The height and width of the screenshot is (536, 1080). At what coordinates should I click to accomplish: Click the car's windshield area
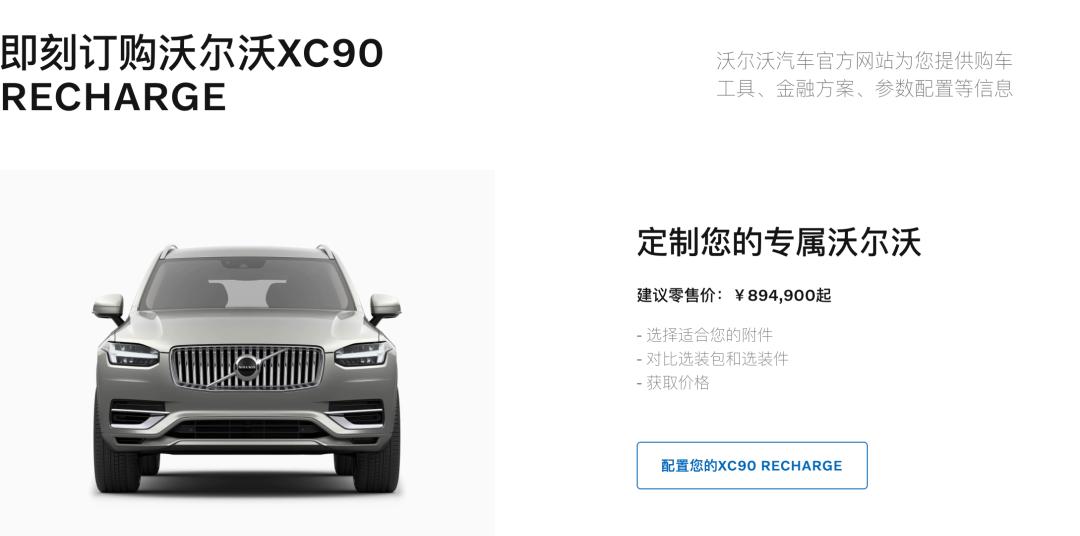click(247, 283)
